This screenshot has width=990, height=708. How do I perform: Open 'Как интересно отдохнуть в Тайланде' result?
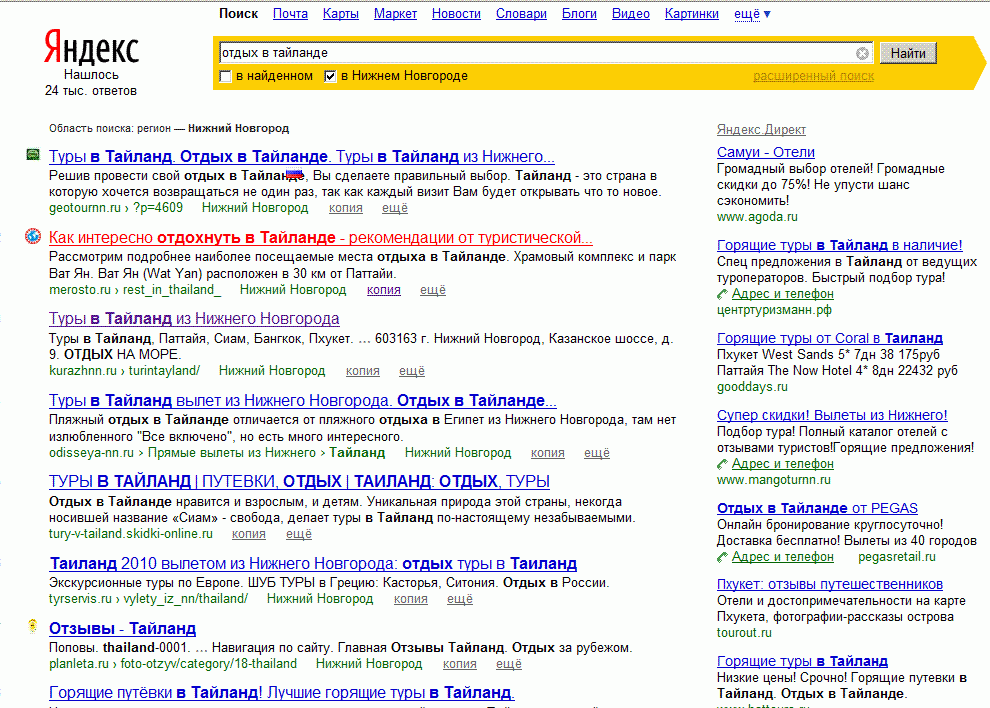pyautogui.click(x=321, y=238)
